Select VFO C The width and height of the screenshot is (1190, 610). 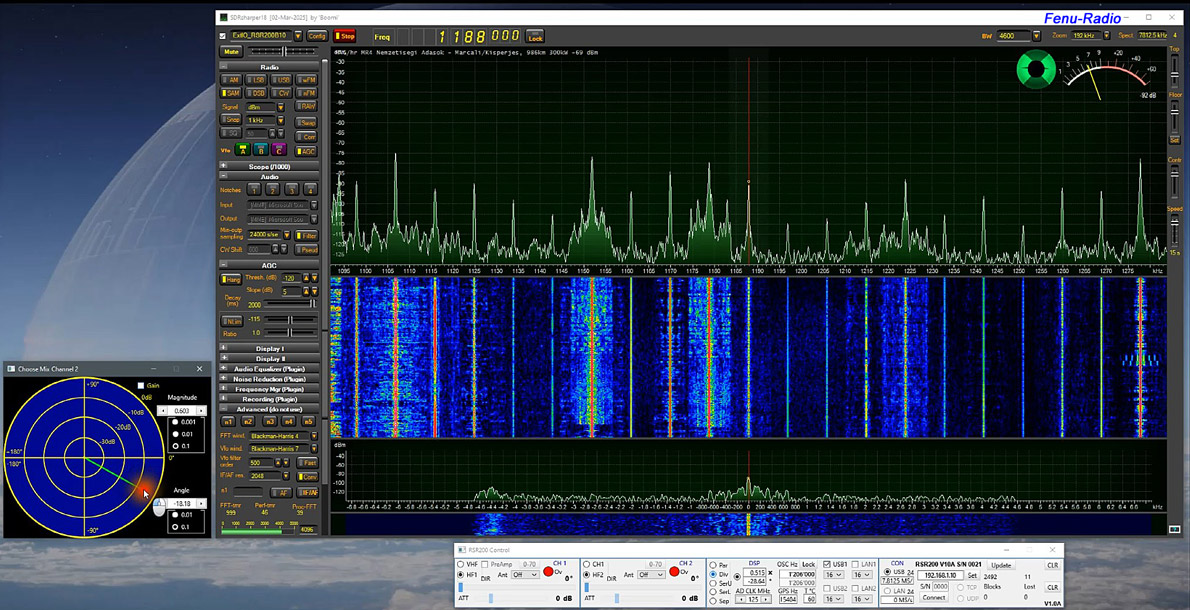point(279,149)
